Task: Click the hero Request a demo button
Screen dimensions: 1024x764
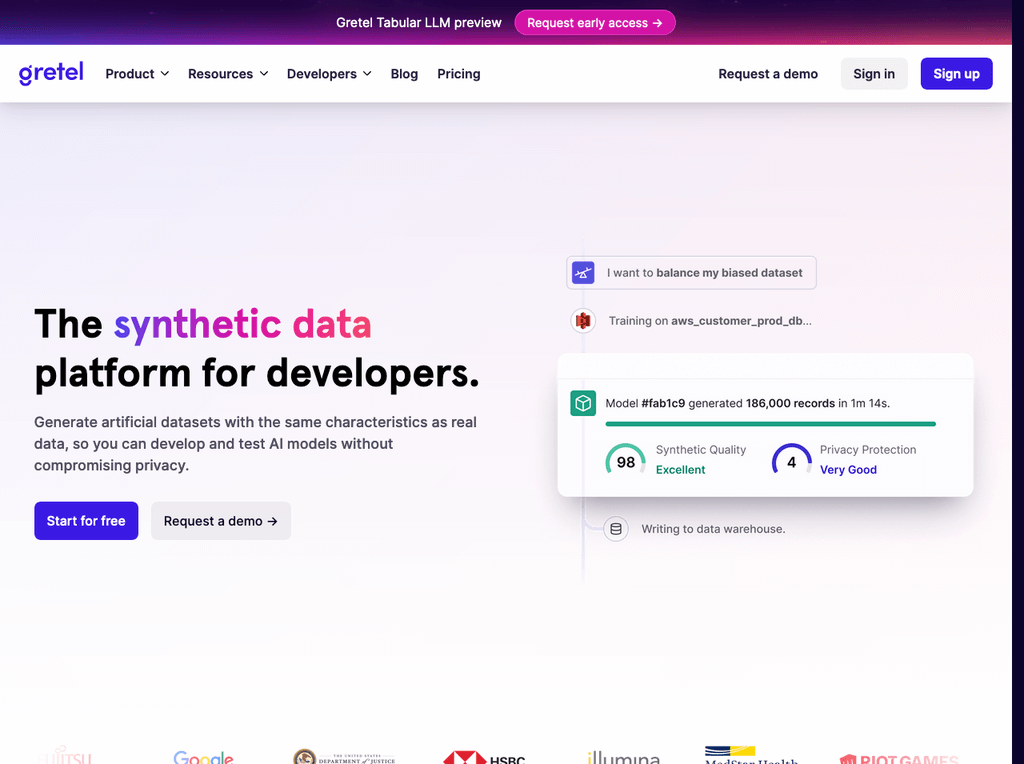Action: 221,520
